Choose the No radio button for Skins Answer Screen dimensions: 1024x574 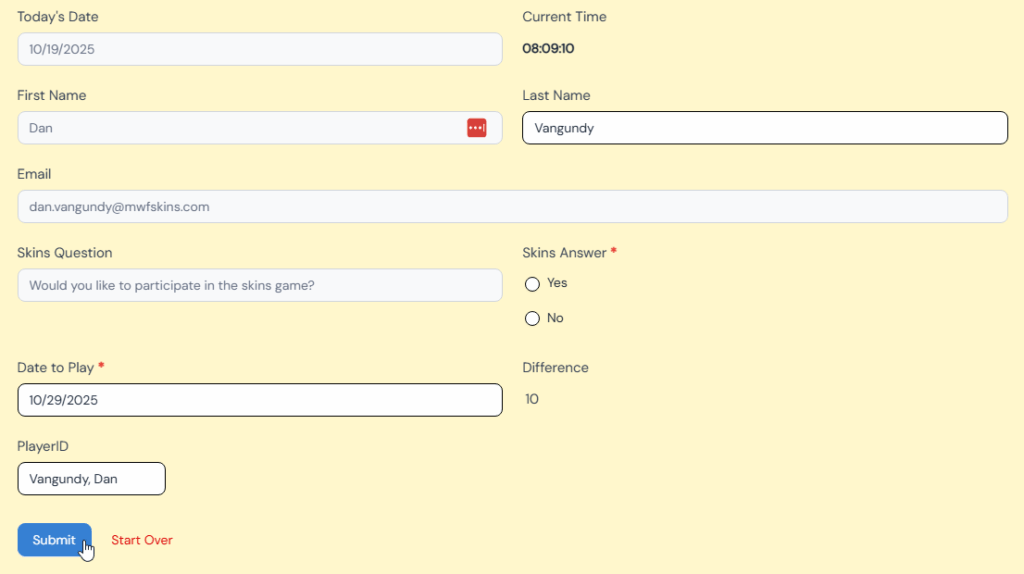pyautogui.click(x=532, y=319)
